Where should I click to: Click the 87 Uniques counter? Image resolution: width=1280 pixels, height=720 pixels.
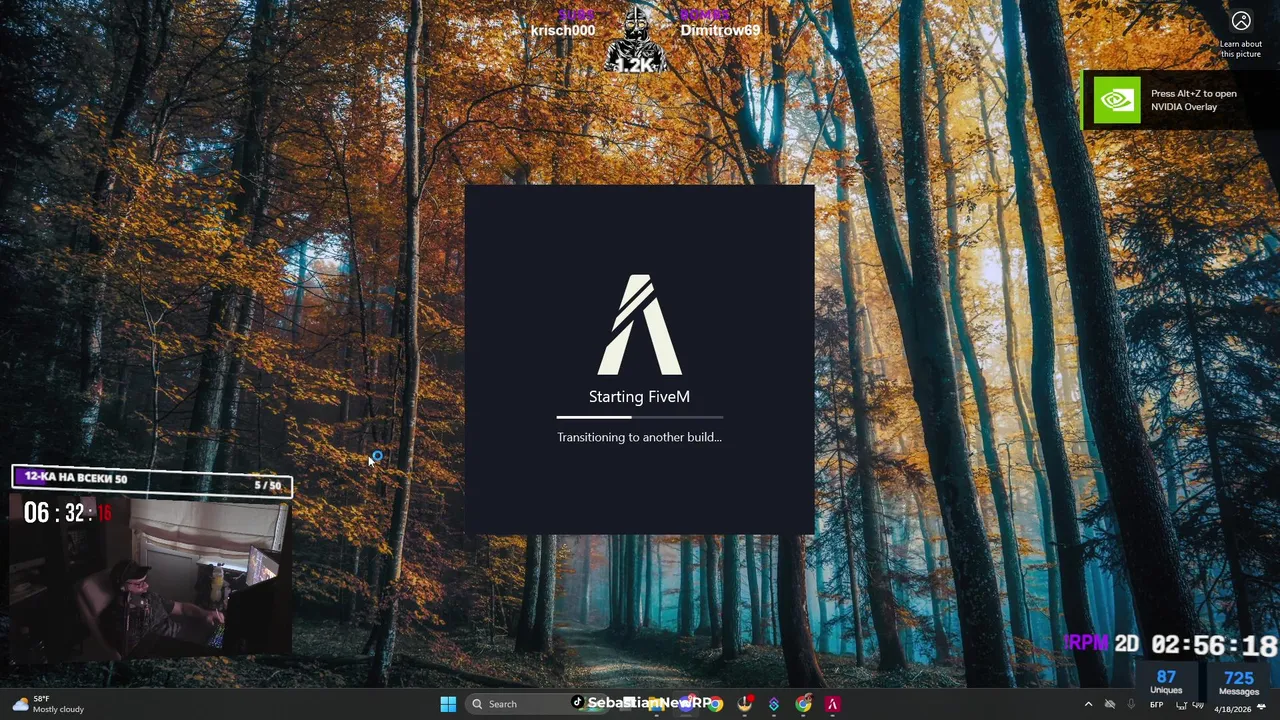pos(1166,682)
